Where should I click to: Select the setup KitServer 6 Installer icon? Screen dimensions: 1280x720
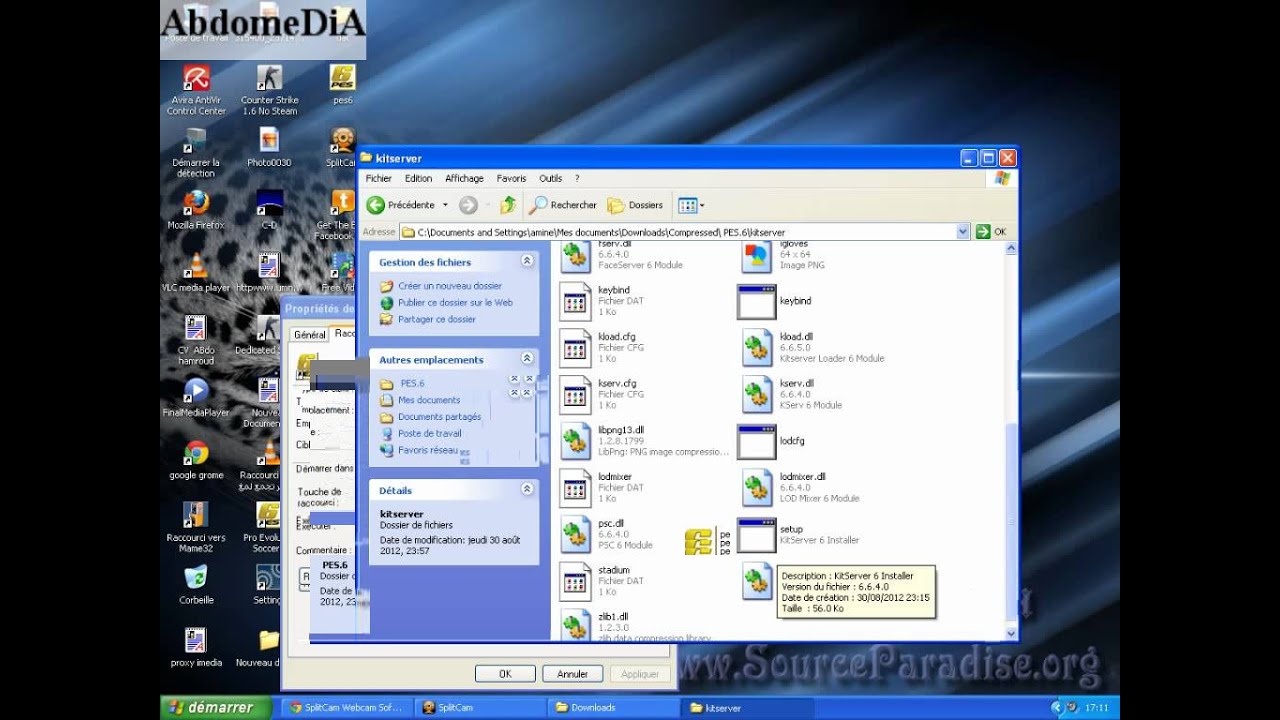click(757, 535)
